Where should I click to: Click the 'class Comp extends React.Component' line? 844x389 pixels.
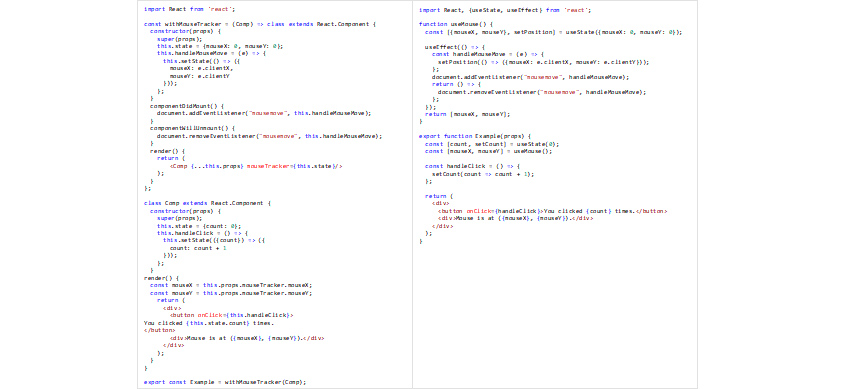point(207,203)
